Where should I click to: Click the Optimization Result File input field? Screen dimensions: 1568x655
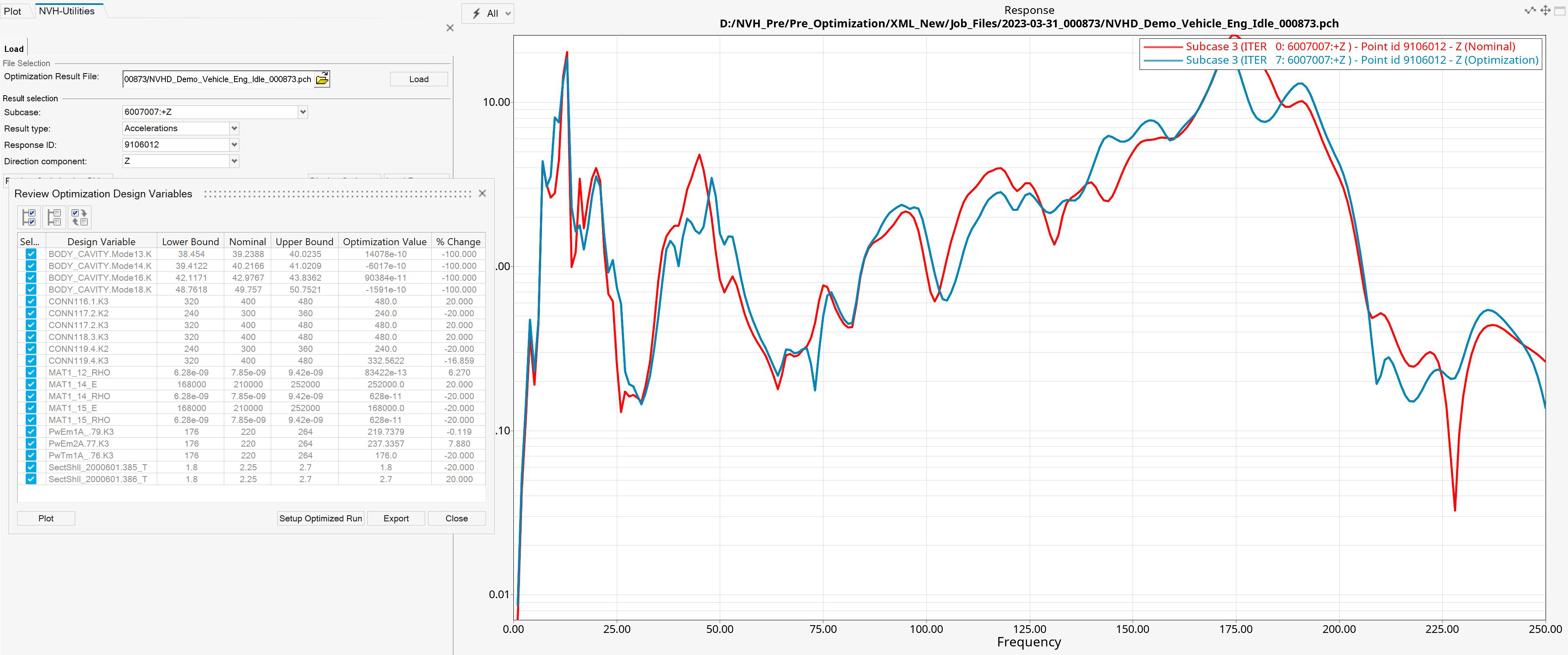coord(217,79)
